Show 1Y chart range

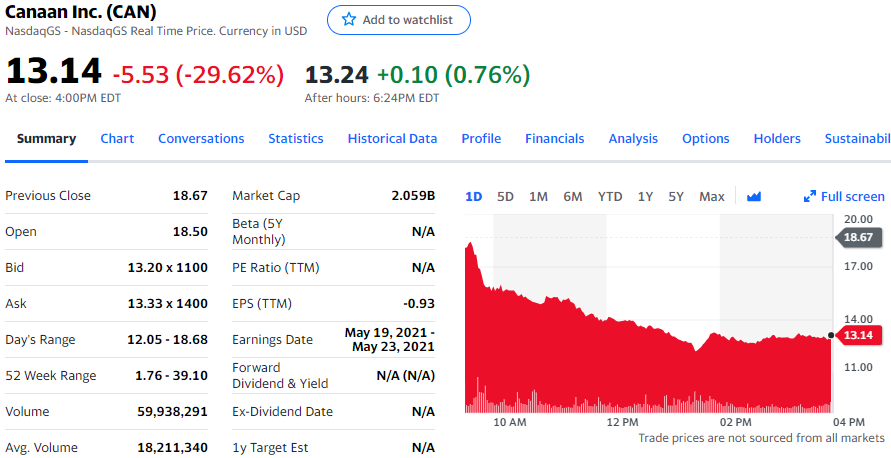coord(645,196)
